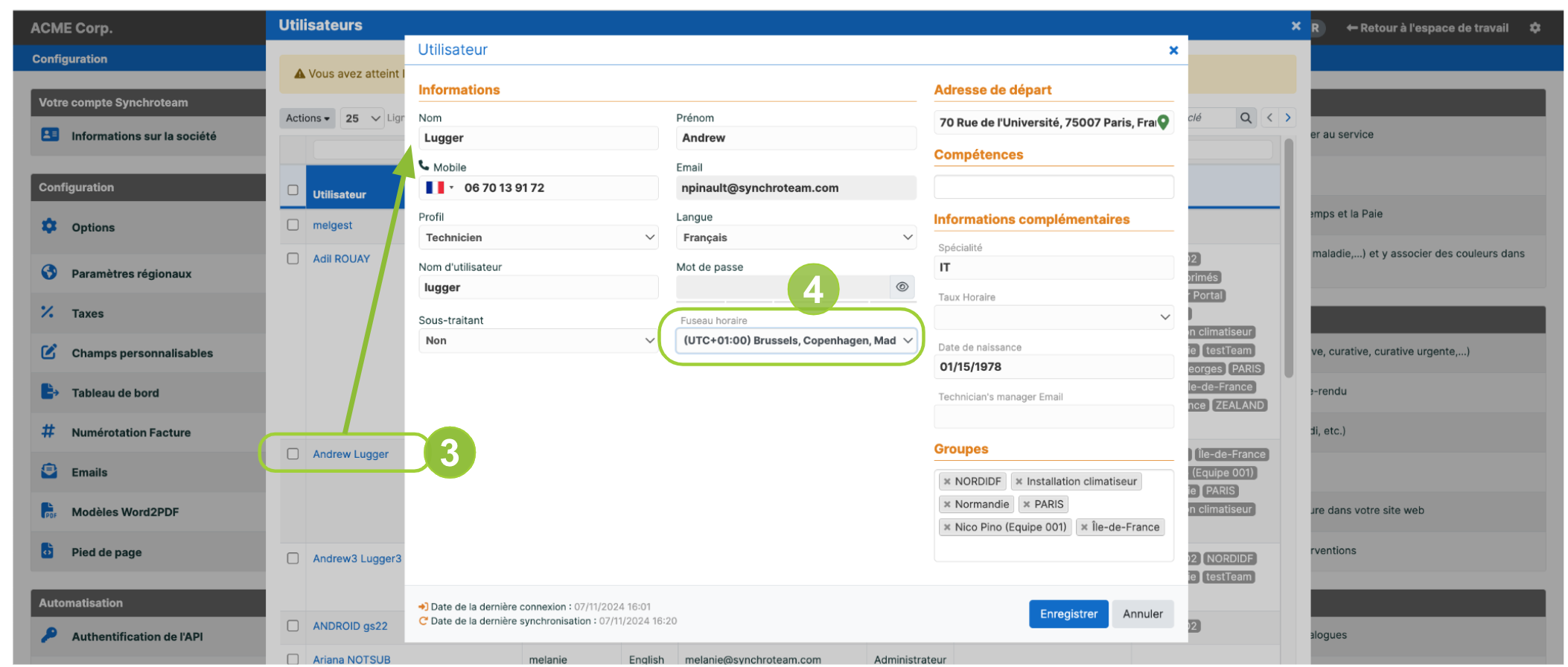Open the Actions dropdown

[x=307, y=118]
